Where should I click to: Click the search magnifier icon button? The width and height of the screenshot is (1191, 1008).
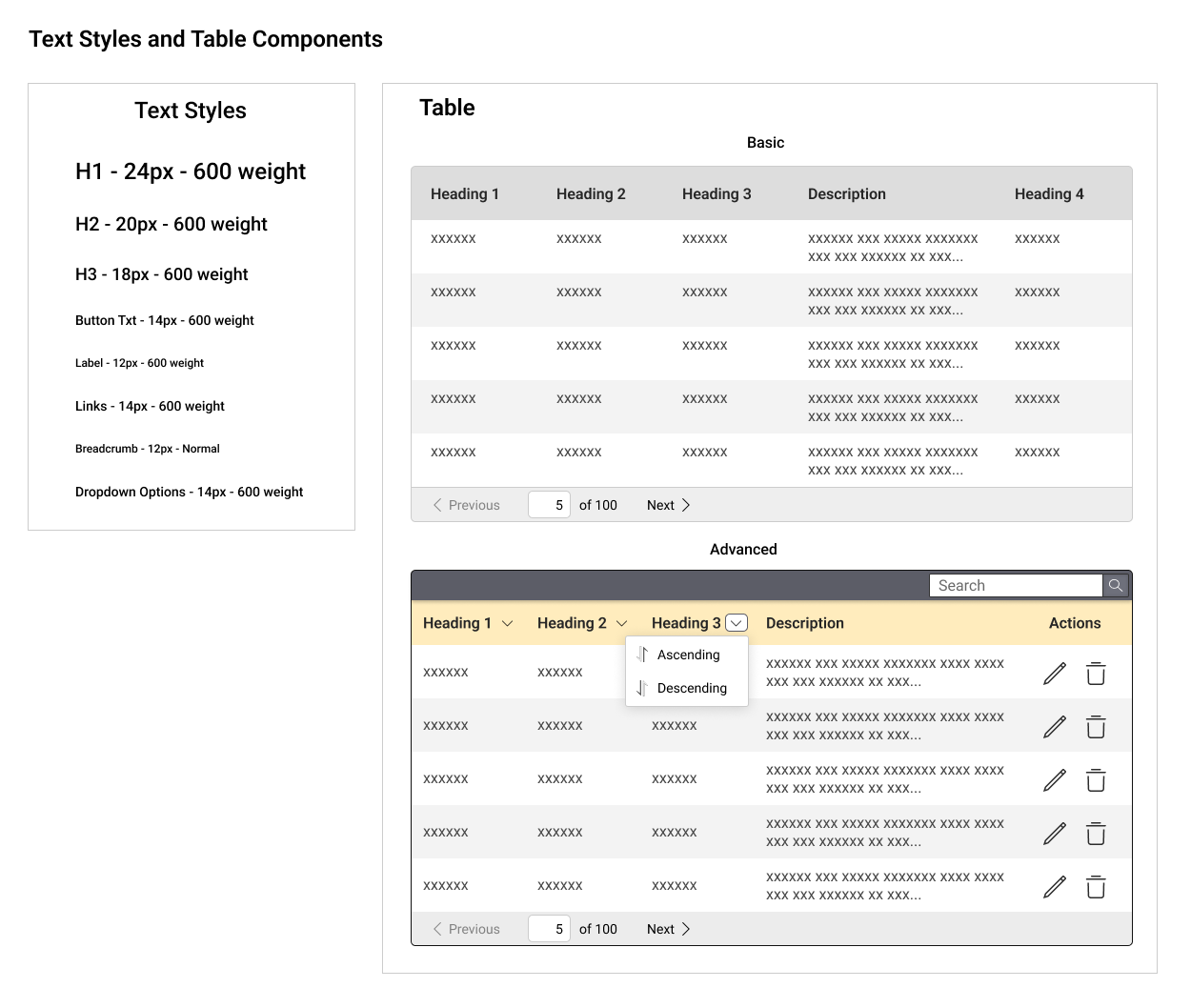[x=1115, y=586]
